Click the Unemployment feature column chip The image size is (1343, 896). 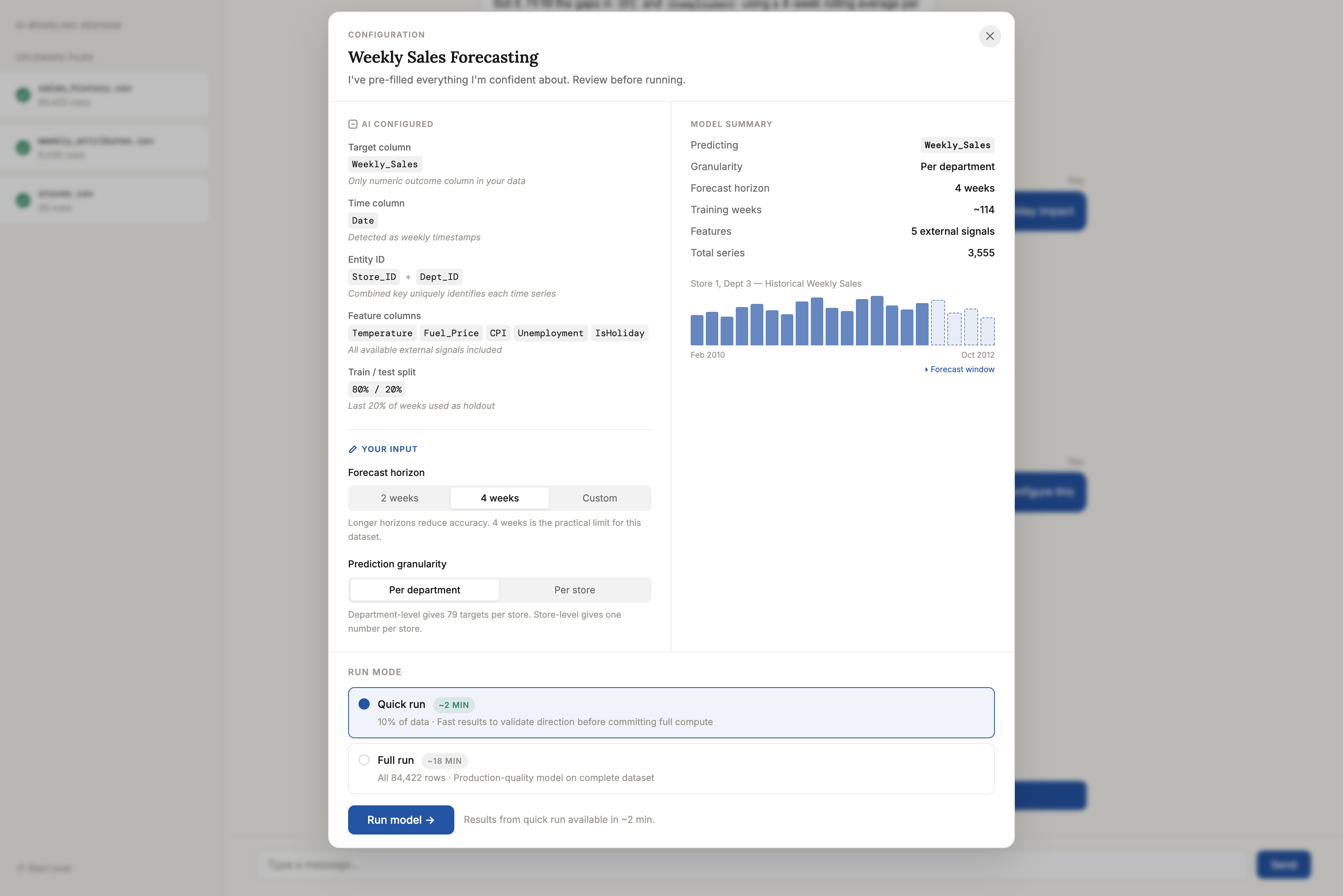coord(550,333)
